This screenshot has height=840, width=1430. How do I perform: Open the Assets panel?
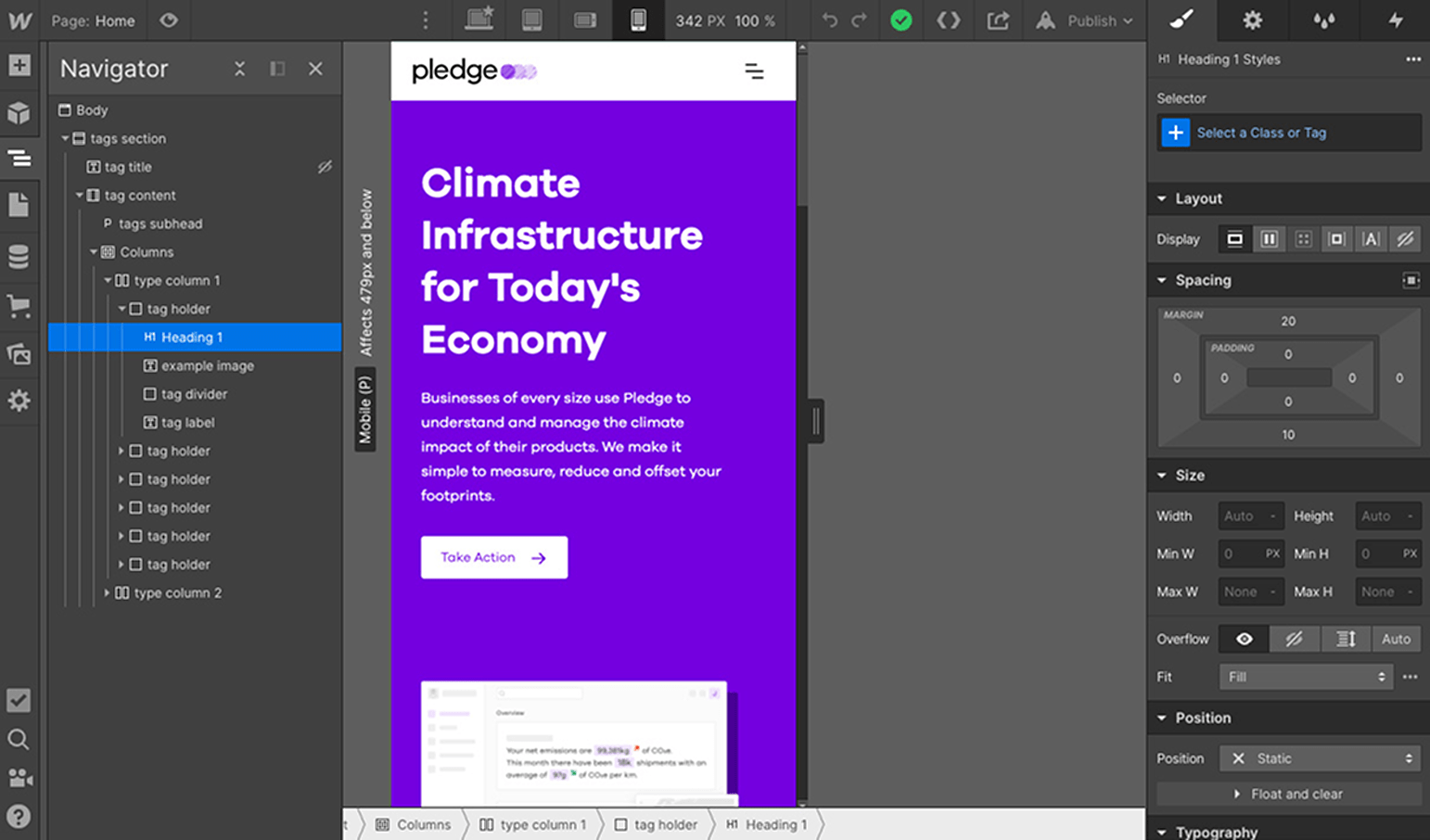click(x=19, y=353)
